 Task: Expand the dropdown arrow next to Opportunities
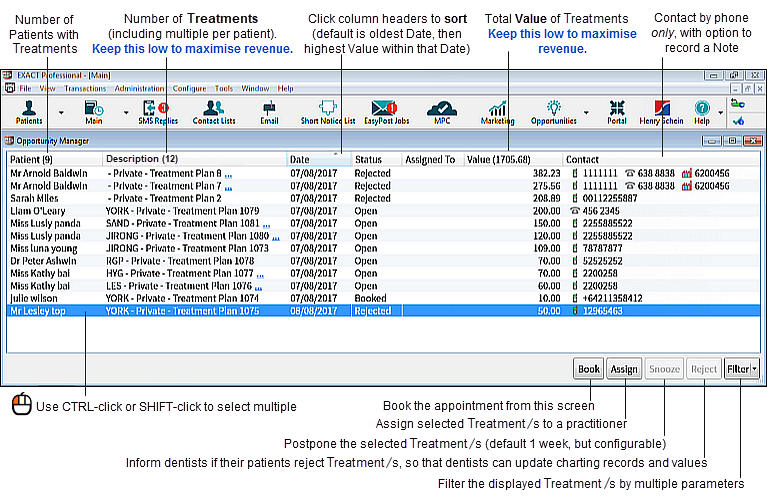click(x=586, y=113)
